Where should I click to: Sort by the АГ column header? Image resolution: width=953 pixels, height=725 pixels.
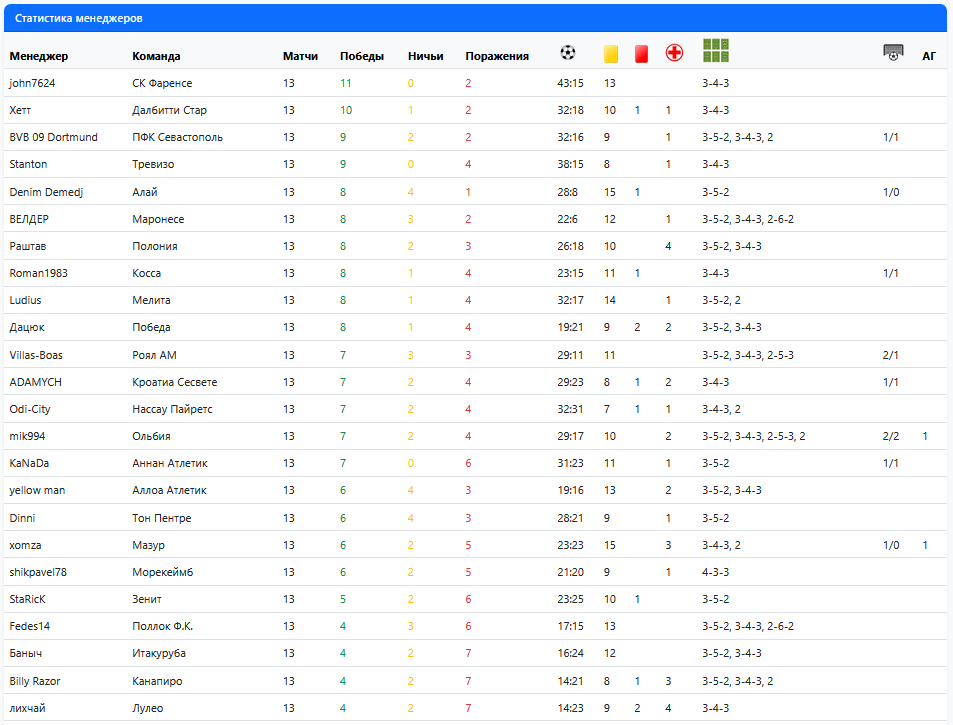point(928,56)
